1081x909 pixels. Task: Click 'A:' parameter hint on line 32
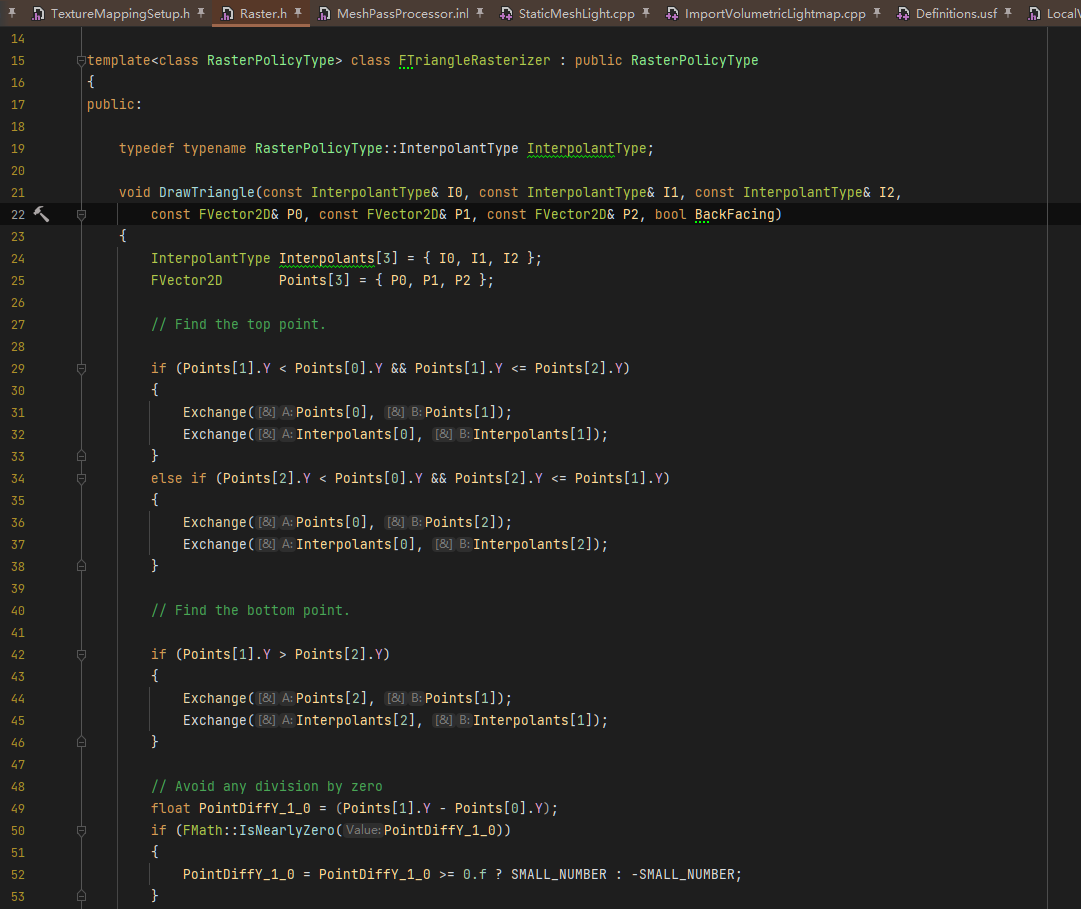[287, 434]
